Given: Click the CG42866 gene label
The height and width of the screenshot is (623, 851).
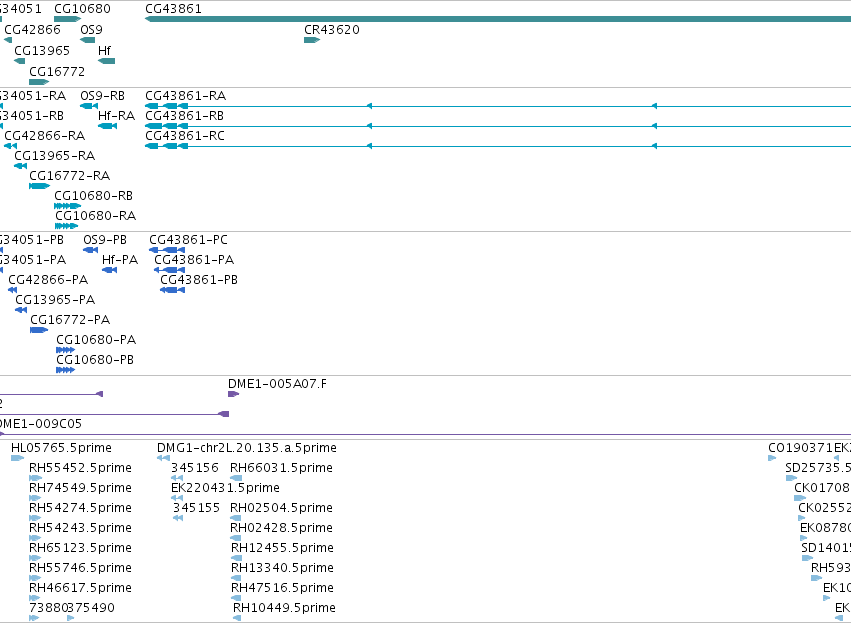Looking at the screenshot, I should [32, 29].
